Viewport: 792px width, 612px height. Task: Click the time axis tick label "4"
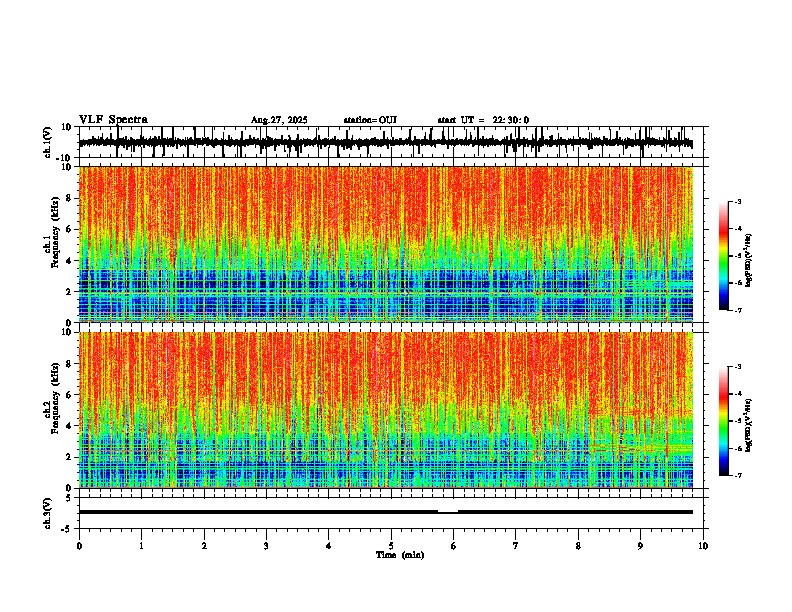329,546
